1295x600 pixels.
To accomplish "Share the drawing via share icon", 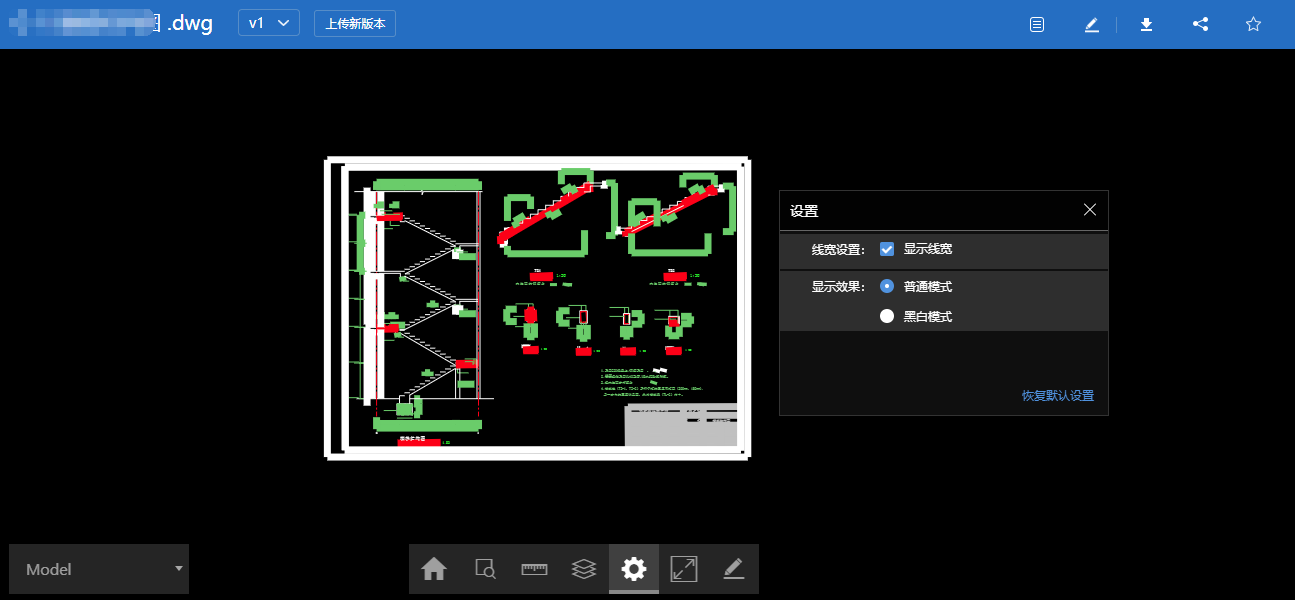I will click(x=1200, y=24).
